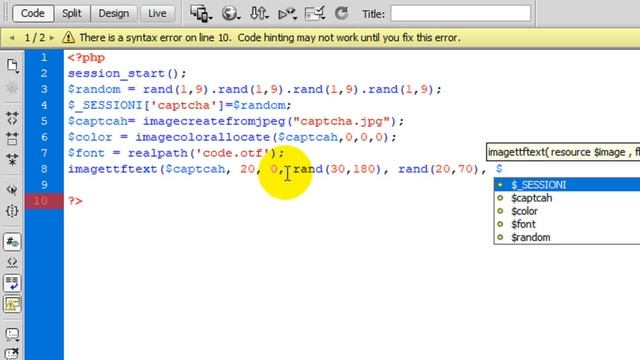Click the '1 / 2' error counter

[34, 38]
